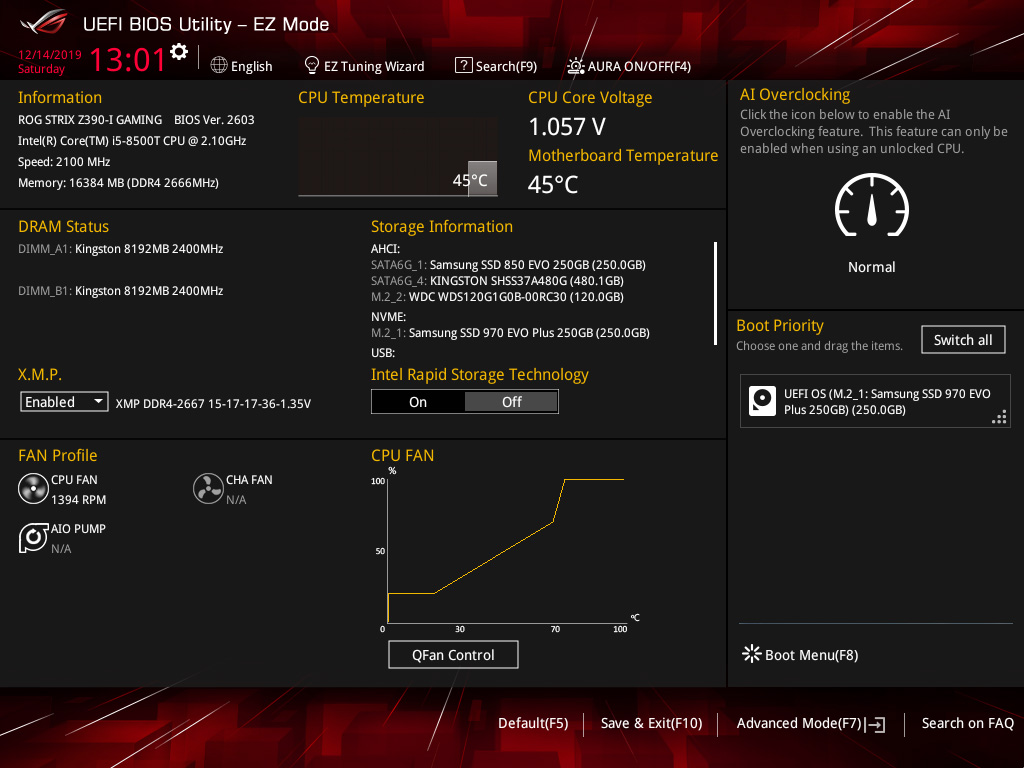The height and width of the screenshot is (768, 1024).
Task: Click the Motherboard Temperature 45°C value
Action: coord(553,185)
